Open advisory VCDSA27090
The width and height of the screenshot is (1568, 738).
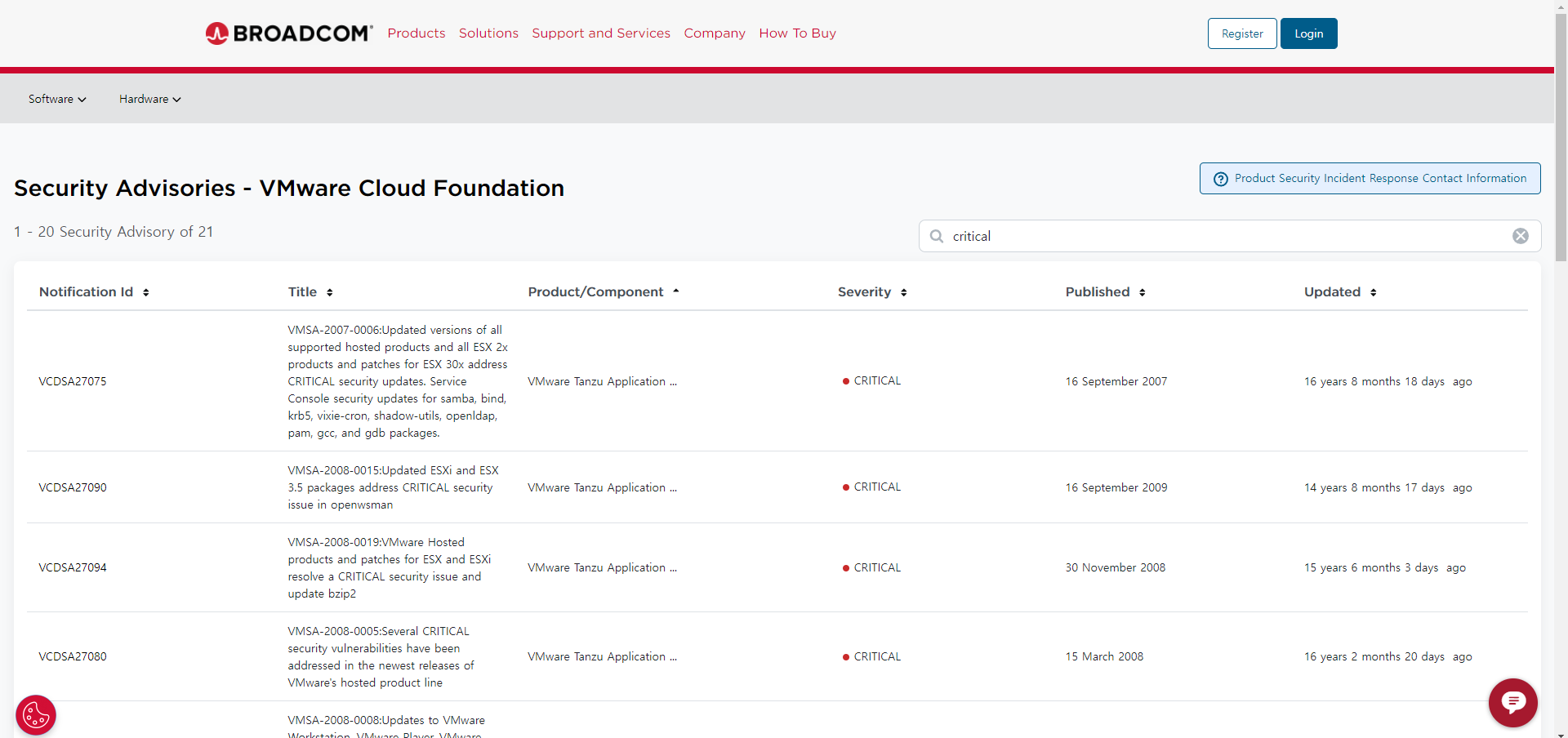tap(73, 487)
